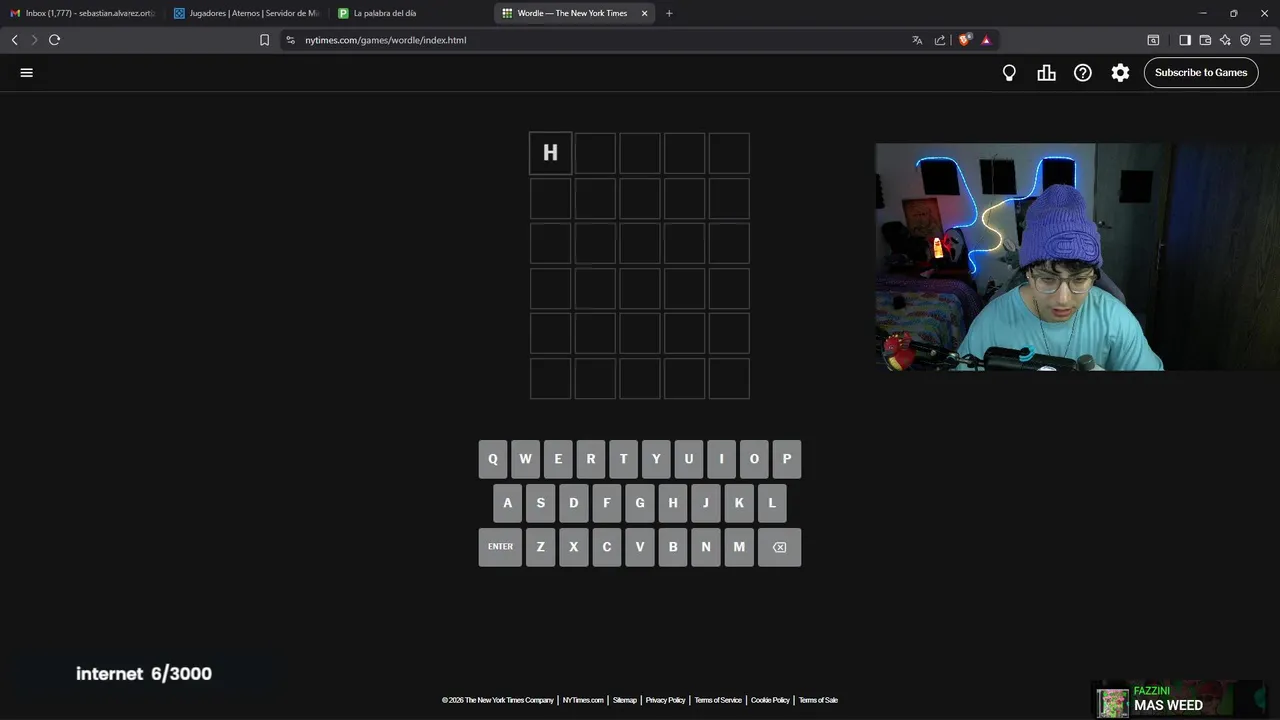Click the C key on the Wordle keyboard
Screen dimensions: 1280x720
click(x=607, y=547)
